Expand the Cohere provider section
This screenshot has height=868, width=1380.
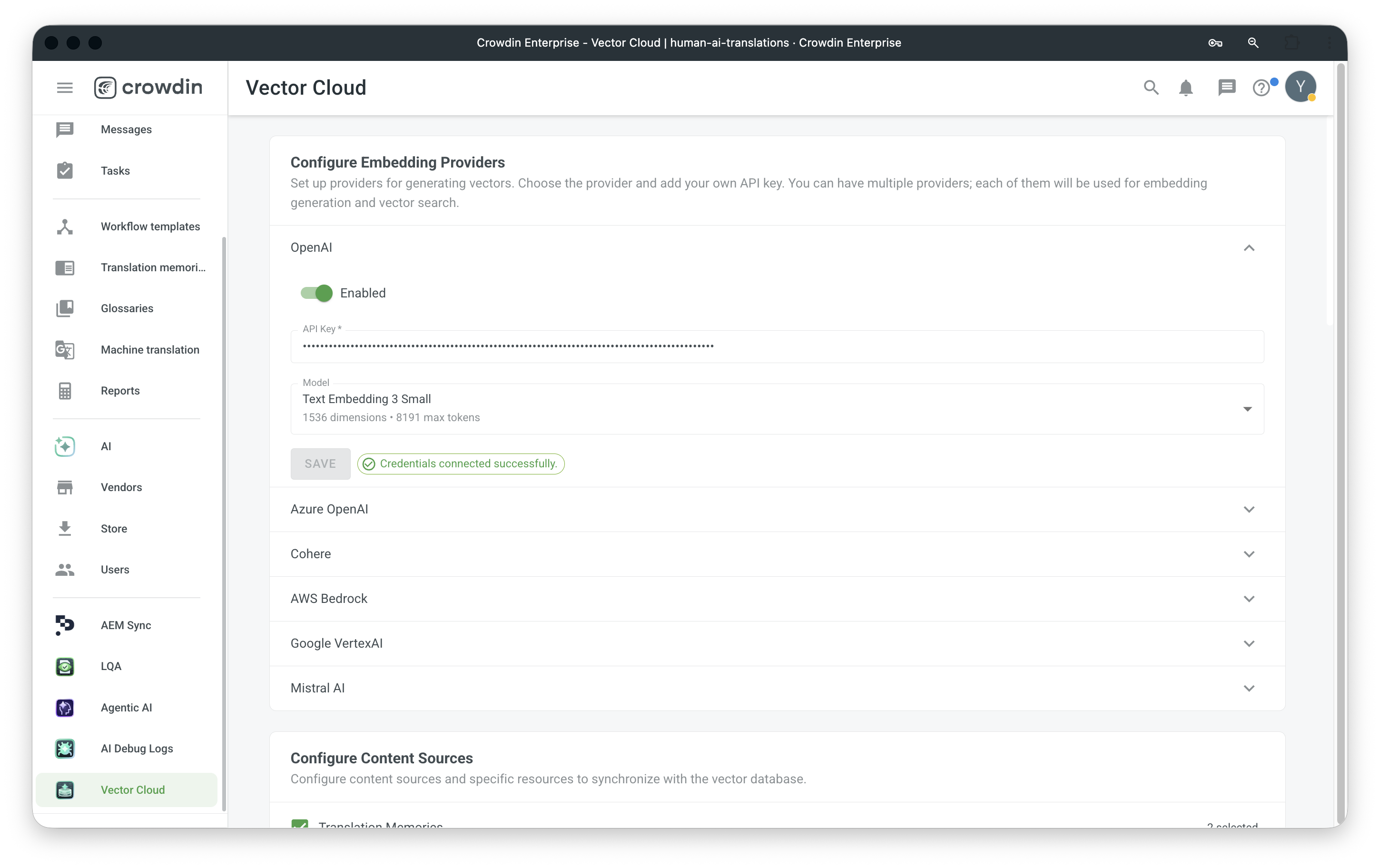1249,554
